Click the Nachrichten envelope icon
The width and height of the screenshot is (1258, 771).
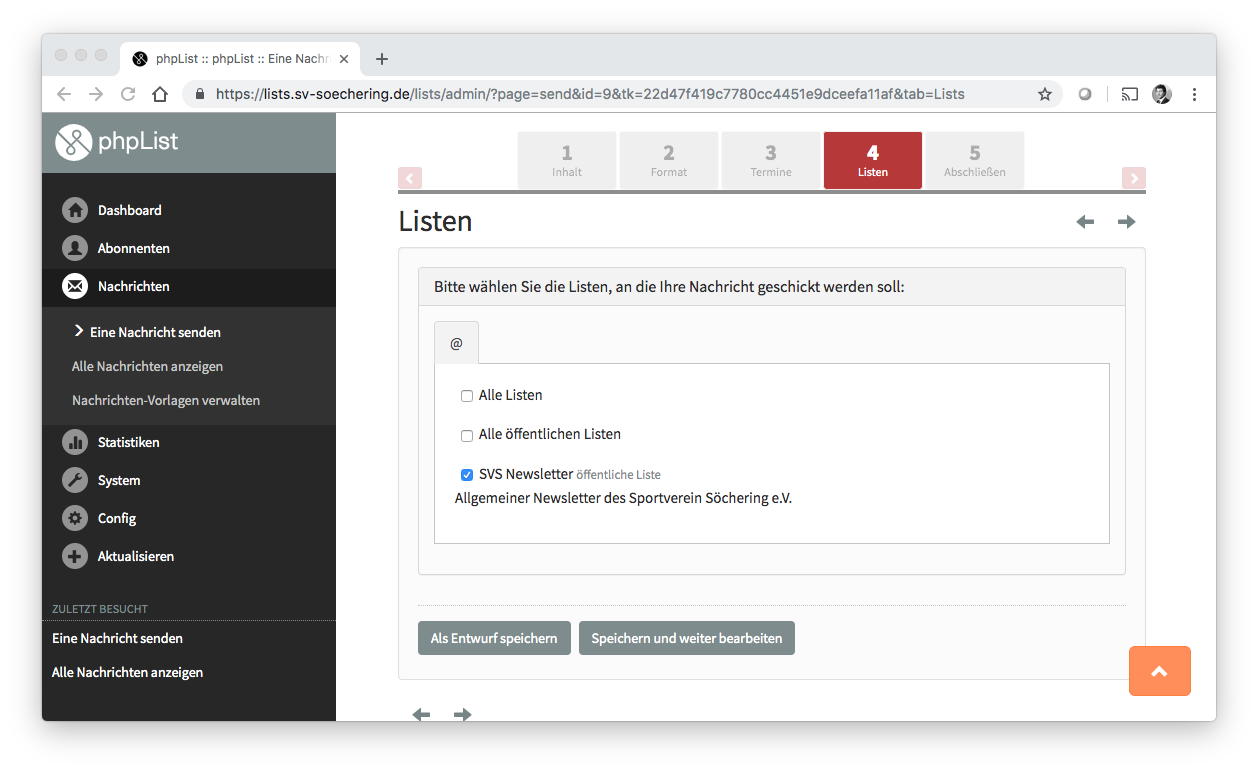click(x=75, y=286)
